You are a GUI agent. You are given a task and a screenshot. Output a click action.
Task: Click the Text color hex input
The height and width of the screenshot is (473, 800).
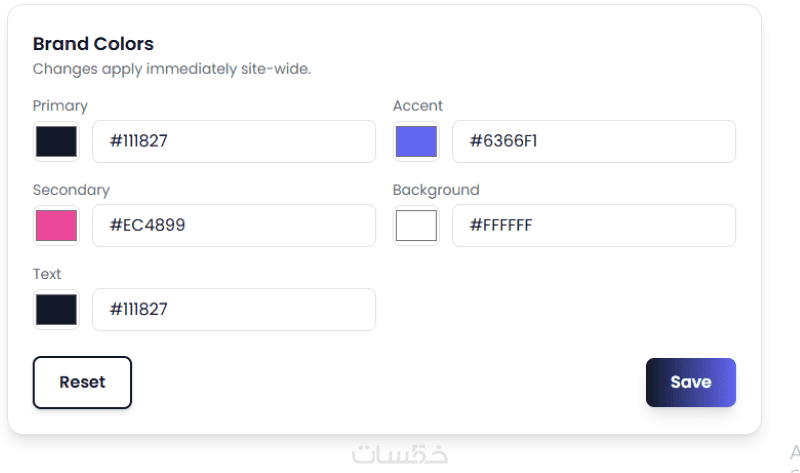[234, 310]
